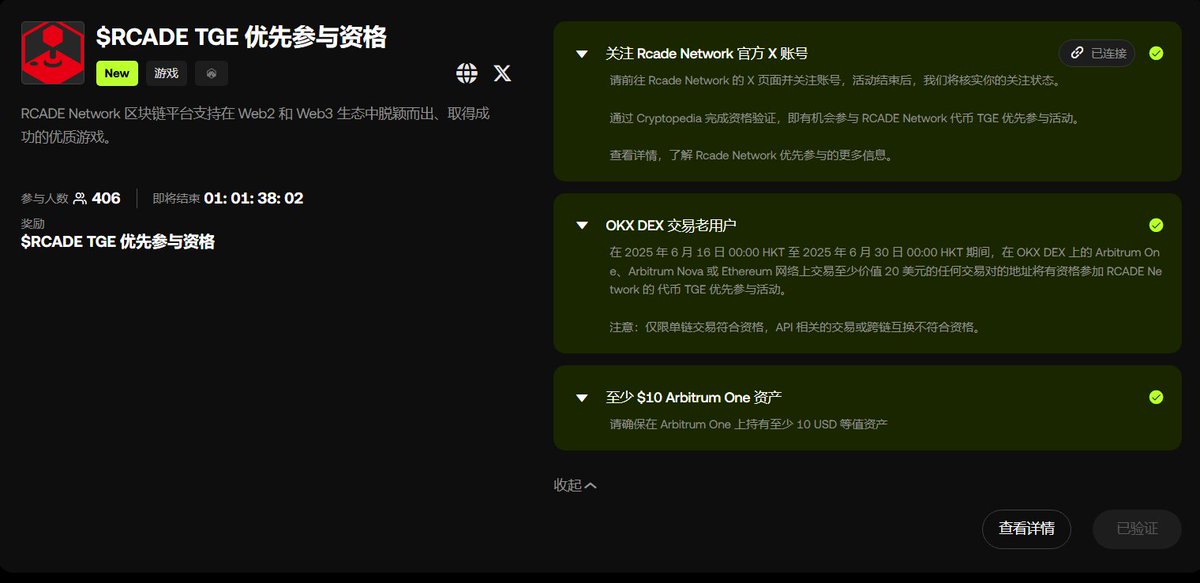The image size is (1200, 583).
Task: Click the participant count 406
Action: 106,198
